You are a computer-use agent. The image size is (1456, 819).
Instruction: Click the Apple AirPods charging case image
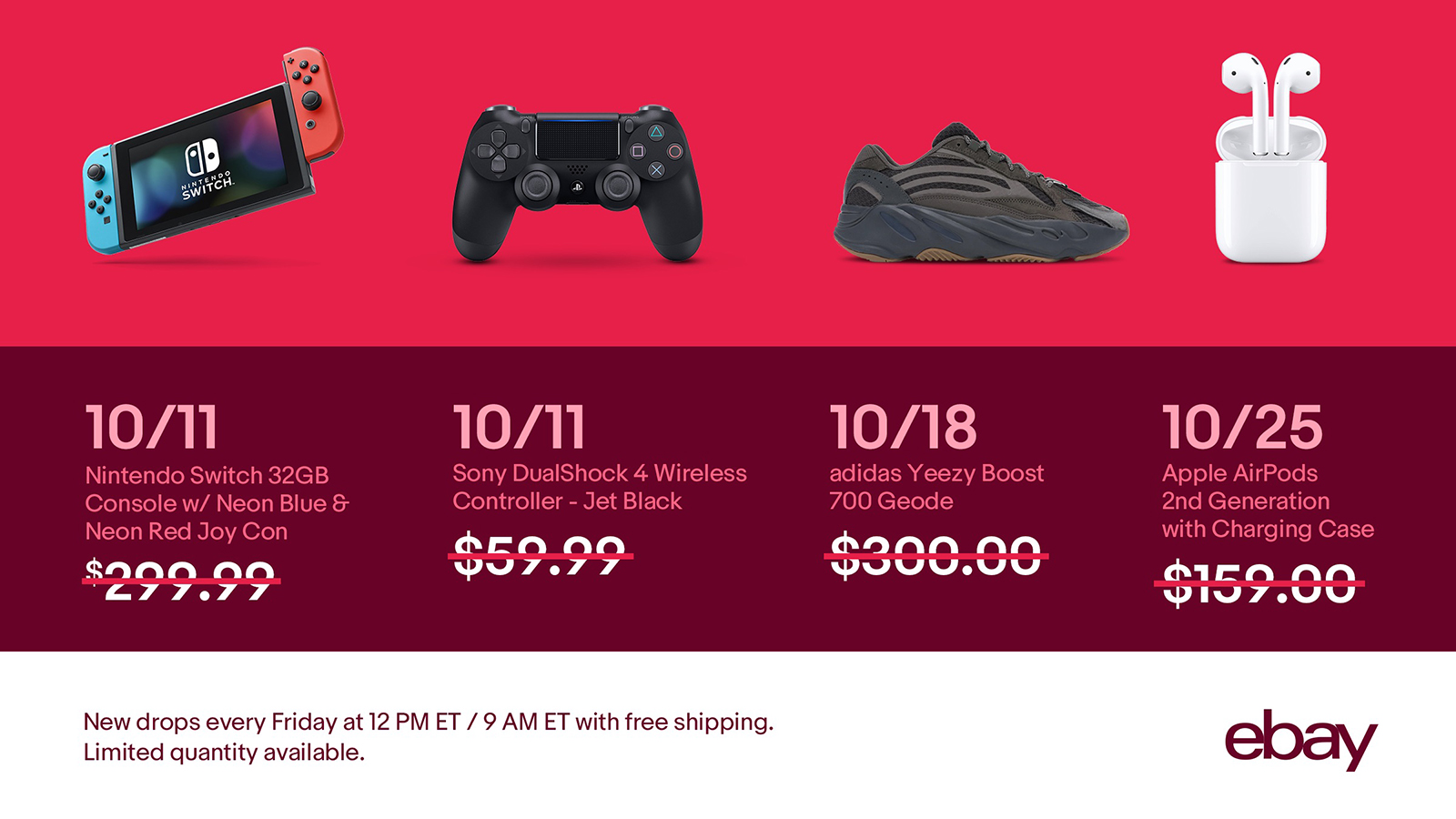point(1271,158)
